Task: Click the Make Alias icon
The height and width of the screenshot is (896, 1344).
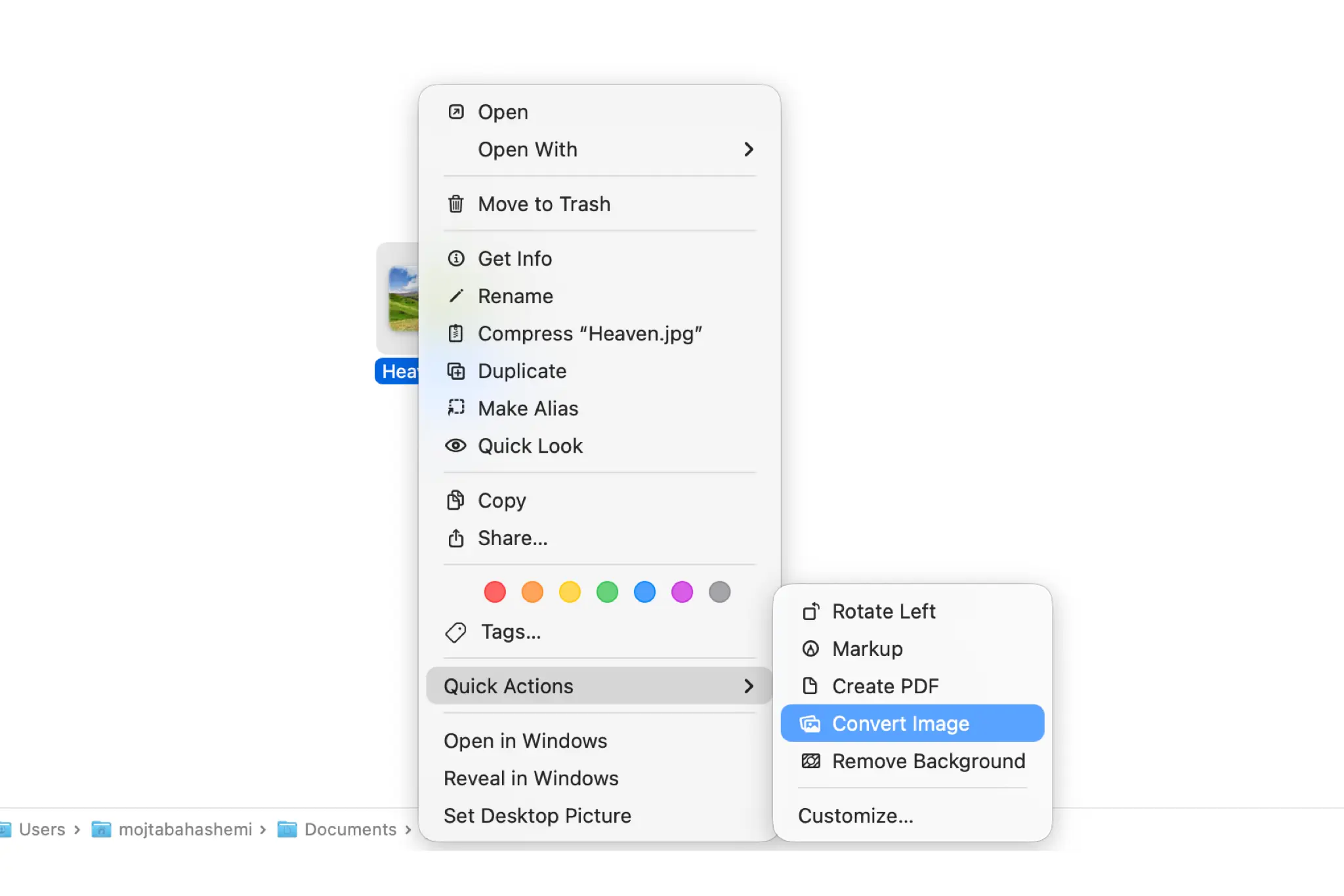Action: click(456, 408)
